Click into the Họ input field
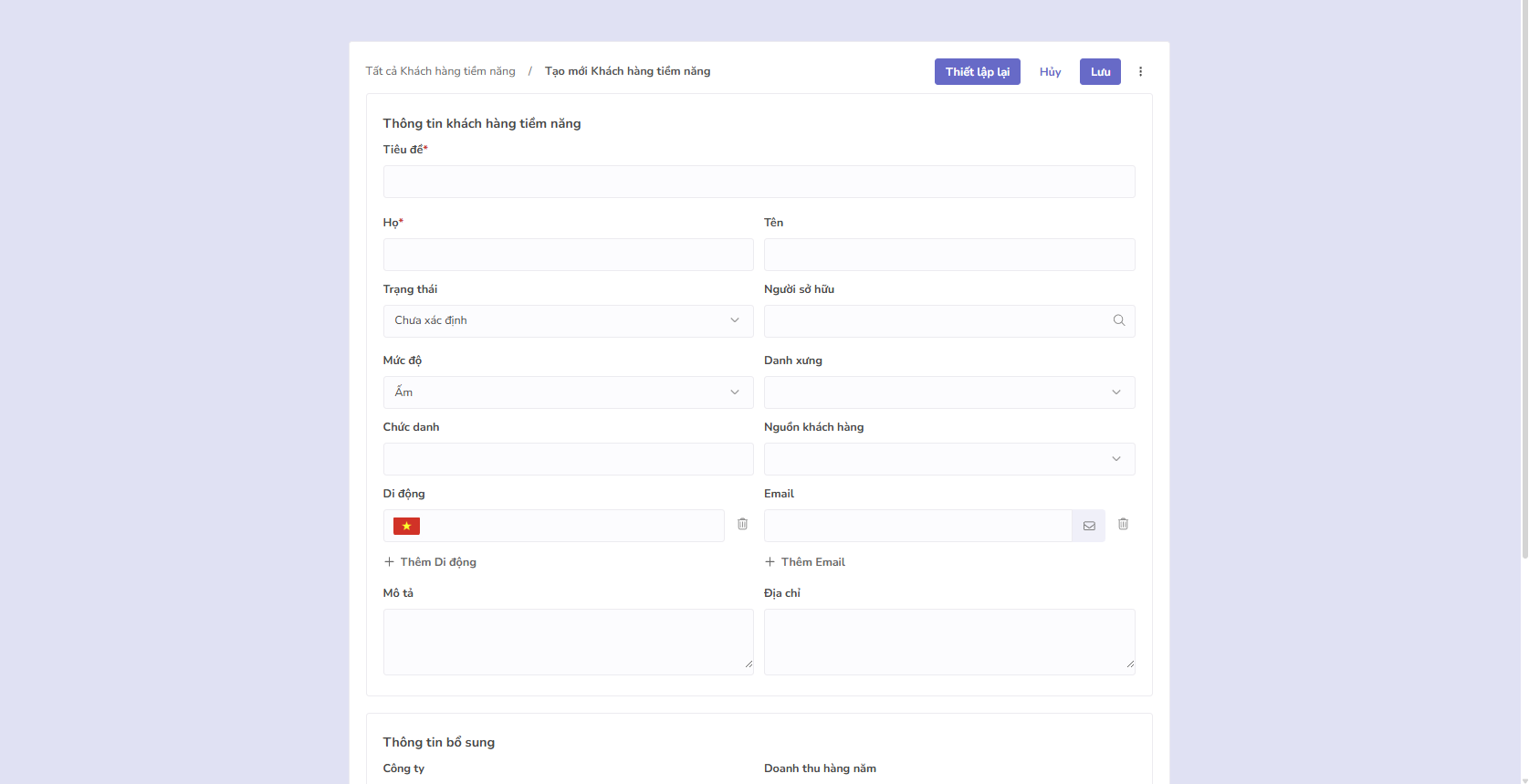 [568, 255]
